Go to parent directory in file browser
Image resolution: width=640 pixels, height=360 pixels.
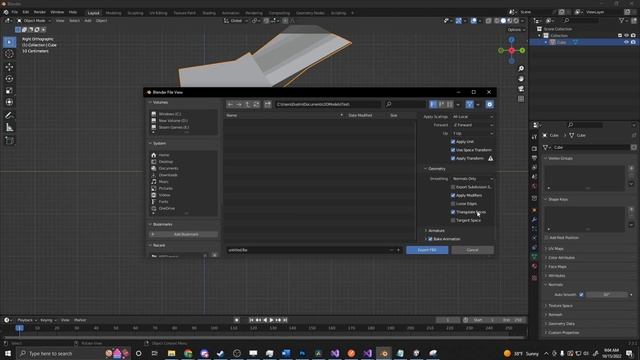pos(248,104)
